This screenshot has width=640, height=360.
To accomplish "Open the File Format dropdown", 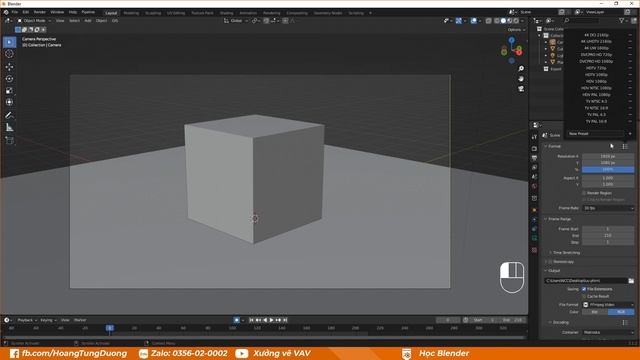I will [x=608, y=304].
